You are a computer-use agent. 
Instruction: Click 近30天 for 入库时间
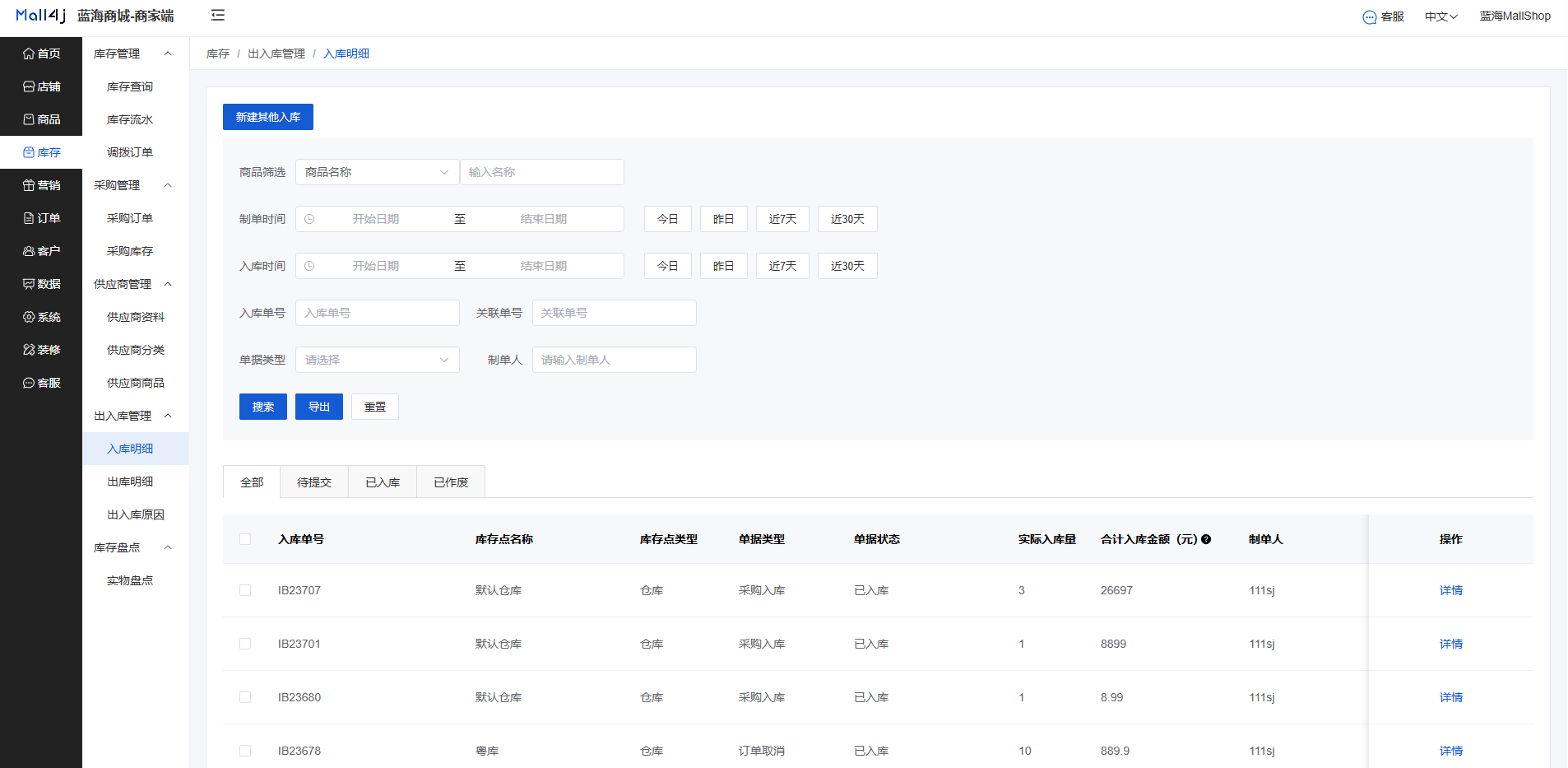(x=847, y=266)
